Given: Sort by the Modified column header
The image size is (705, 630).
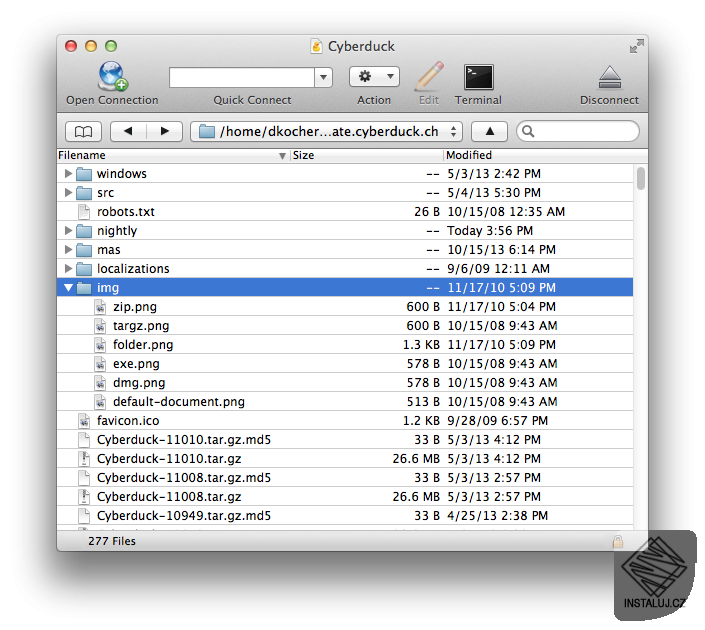Looking at the screenshot, I should coord(546,156).
